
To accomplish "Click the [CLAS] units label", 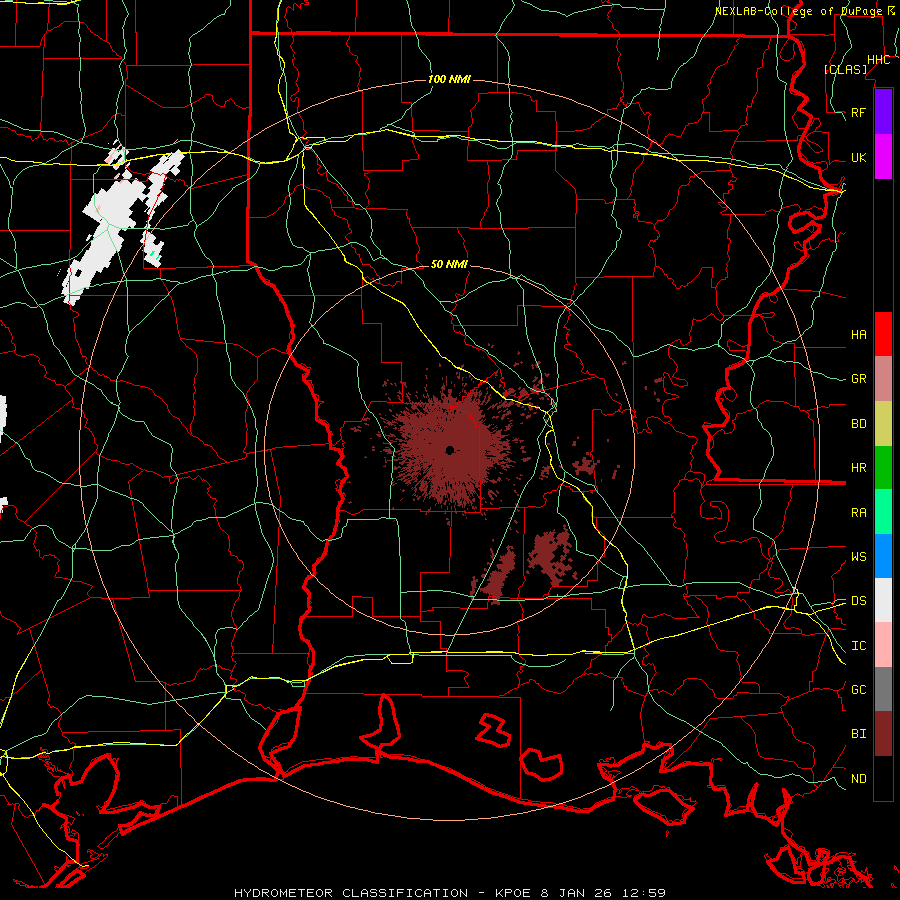I will (845, 69).
